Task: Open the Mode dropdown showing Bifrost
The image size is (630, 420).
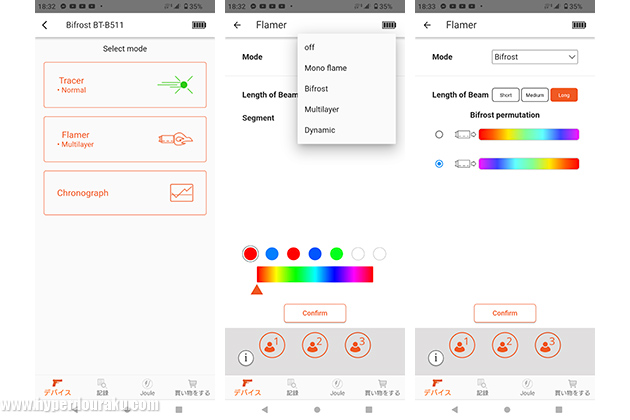Action: 534,57
